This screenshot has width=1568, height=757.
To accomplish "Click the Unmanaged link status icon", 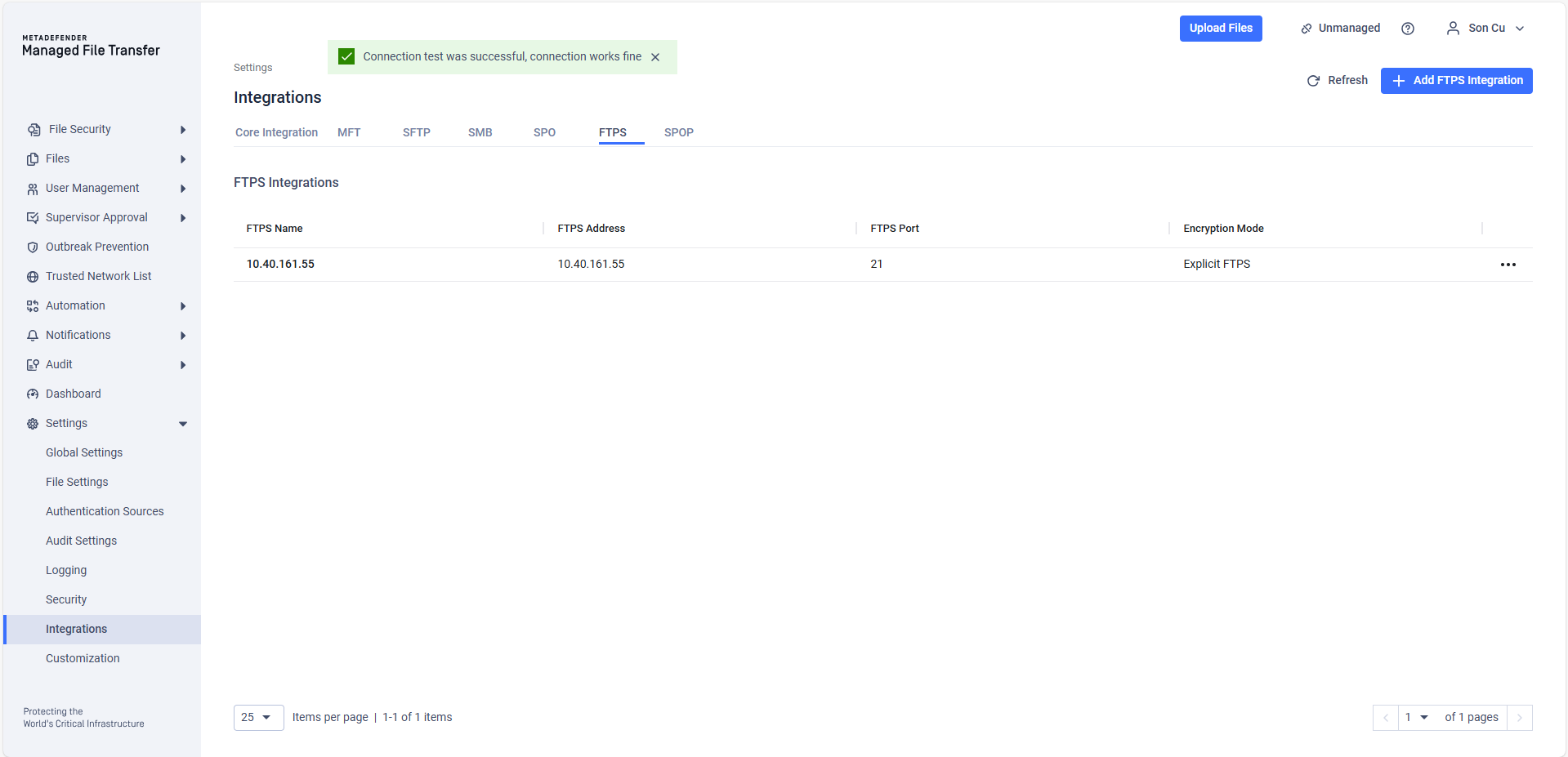I will [1306, 29].
